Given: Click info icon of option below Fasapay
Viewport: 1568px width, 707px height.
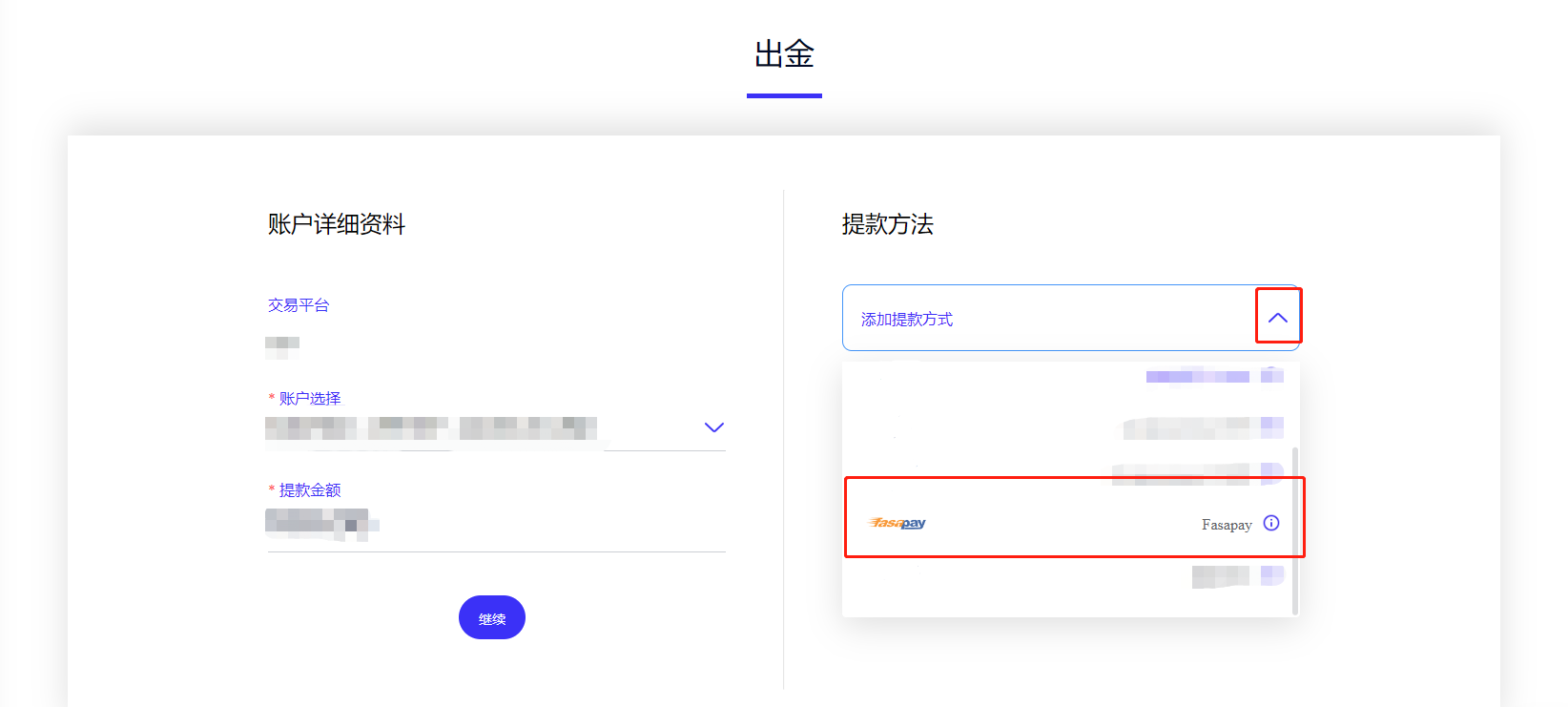Looking at the screenshot, I should pyautogui.click(x=1271, y=575).
